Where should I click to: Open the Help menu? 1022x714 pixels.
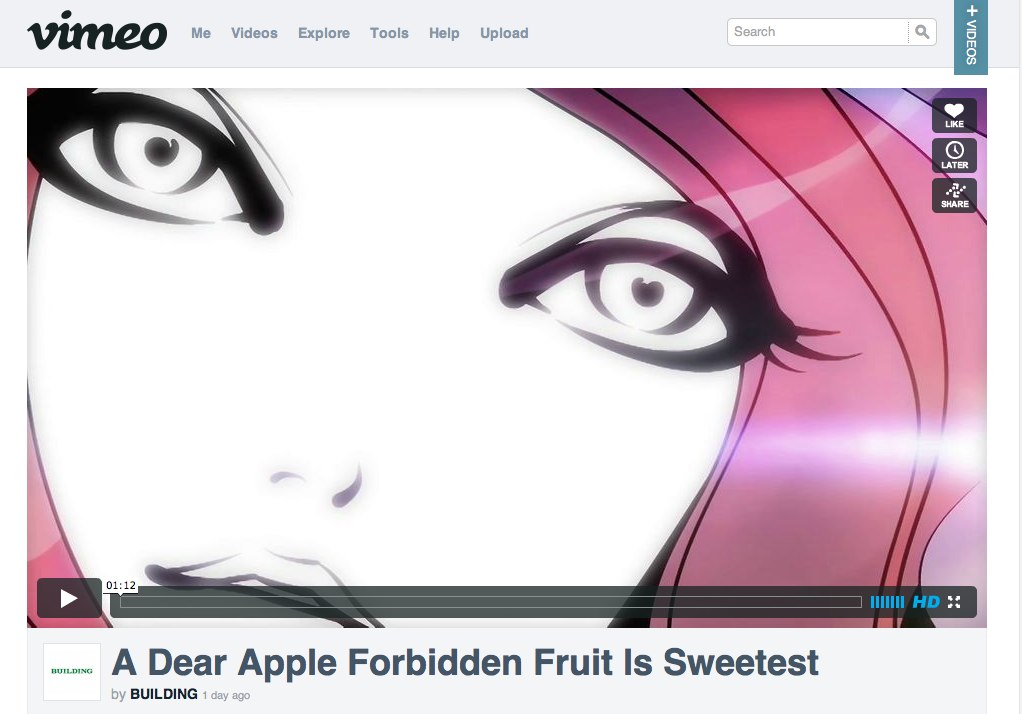(x=444, y=33)
